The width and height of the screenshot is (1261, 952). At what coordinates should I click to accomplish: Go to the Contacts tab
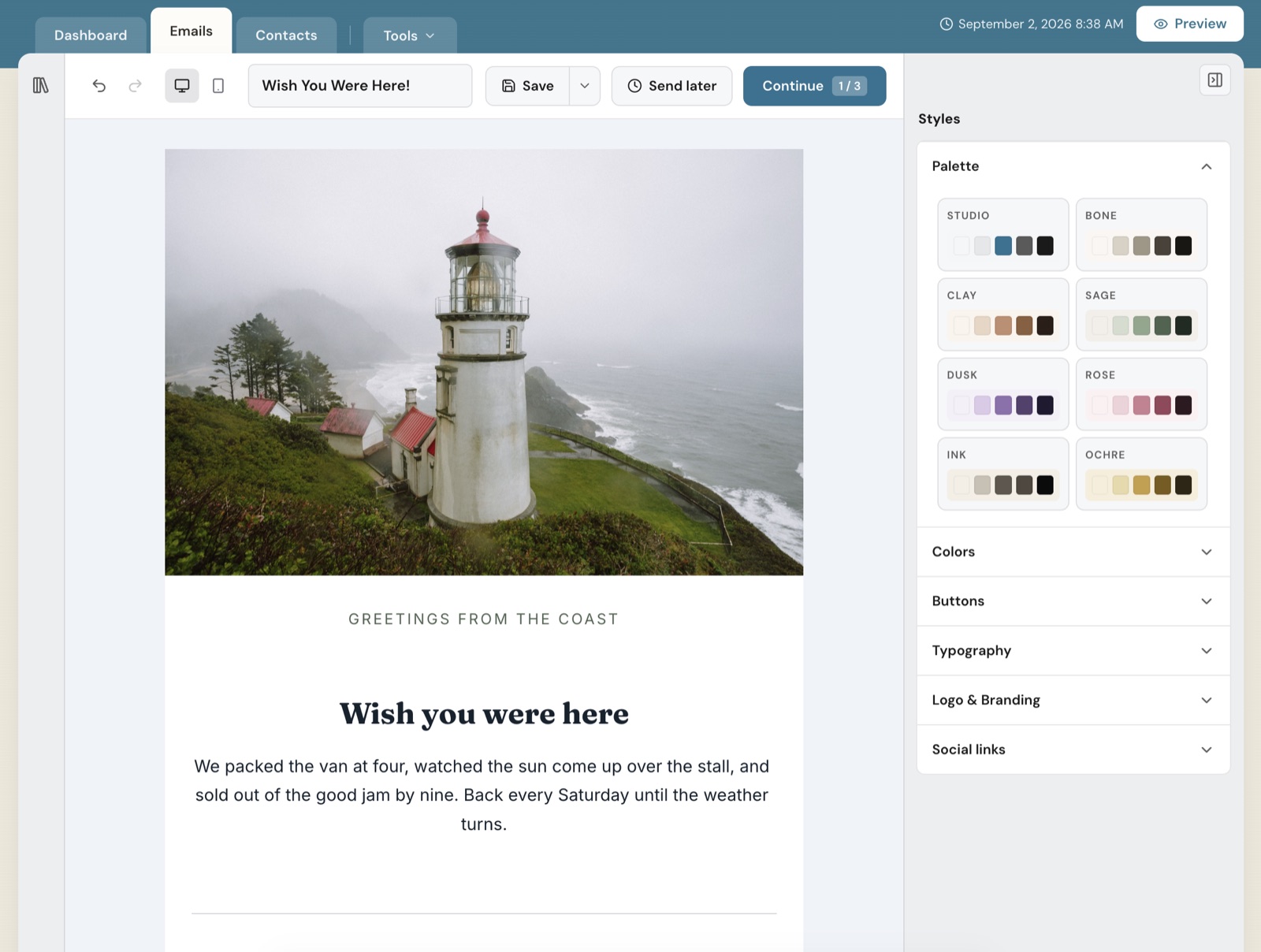click(286, 35)
